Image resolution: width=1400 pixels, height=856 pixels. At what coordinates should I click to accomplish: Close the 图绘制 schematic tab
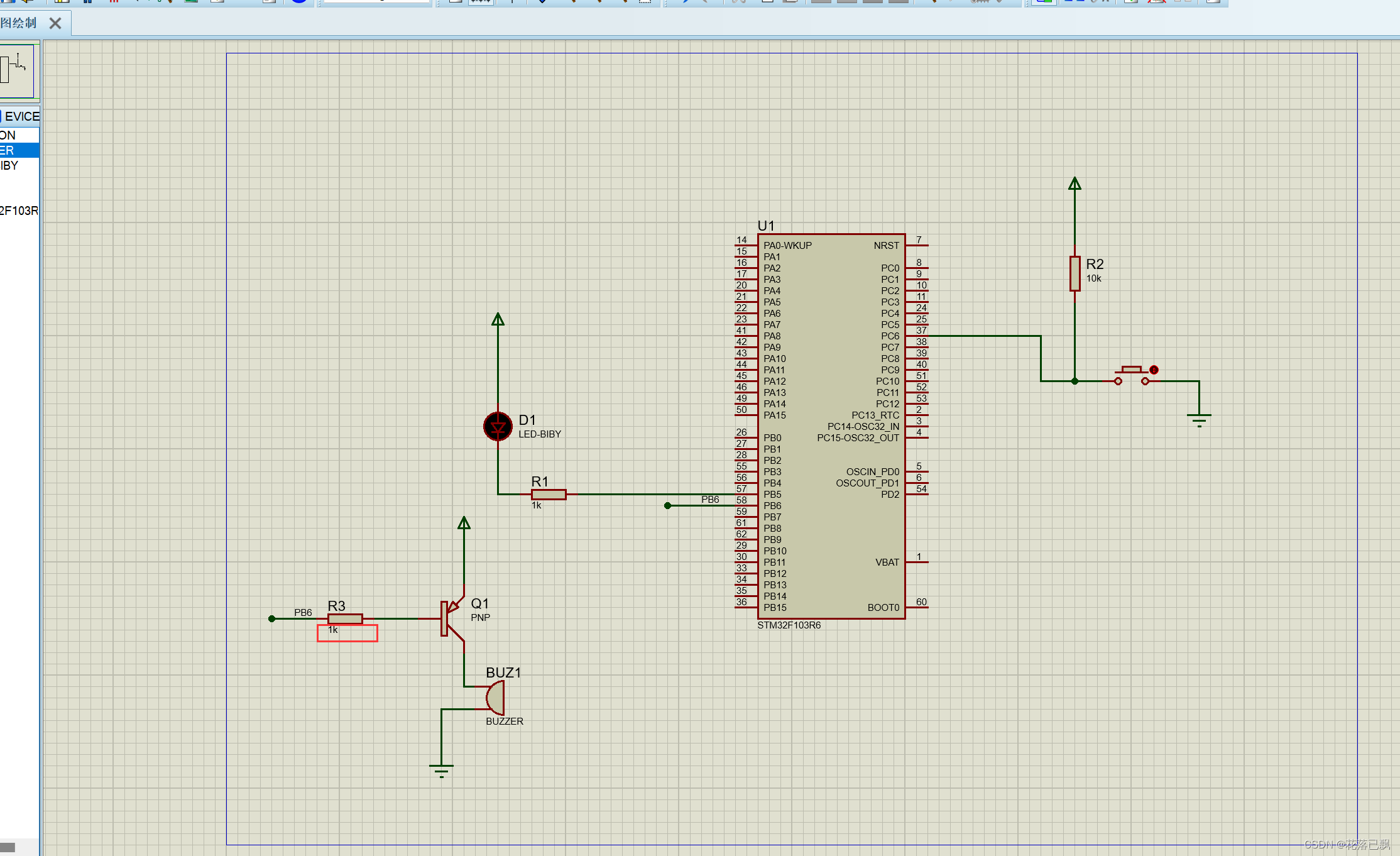point(55,23)
